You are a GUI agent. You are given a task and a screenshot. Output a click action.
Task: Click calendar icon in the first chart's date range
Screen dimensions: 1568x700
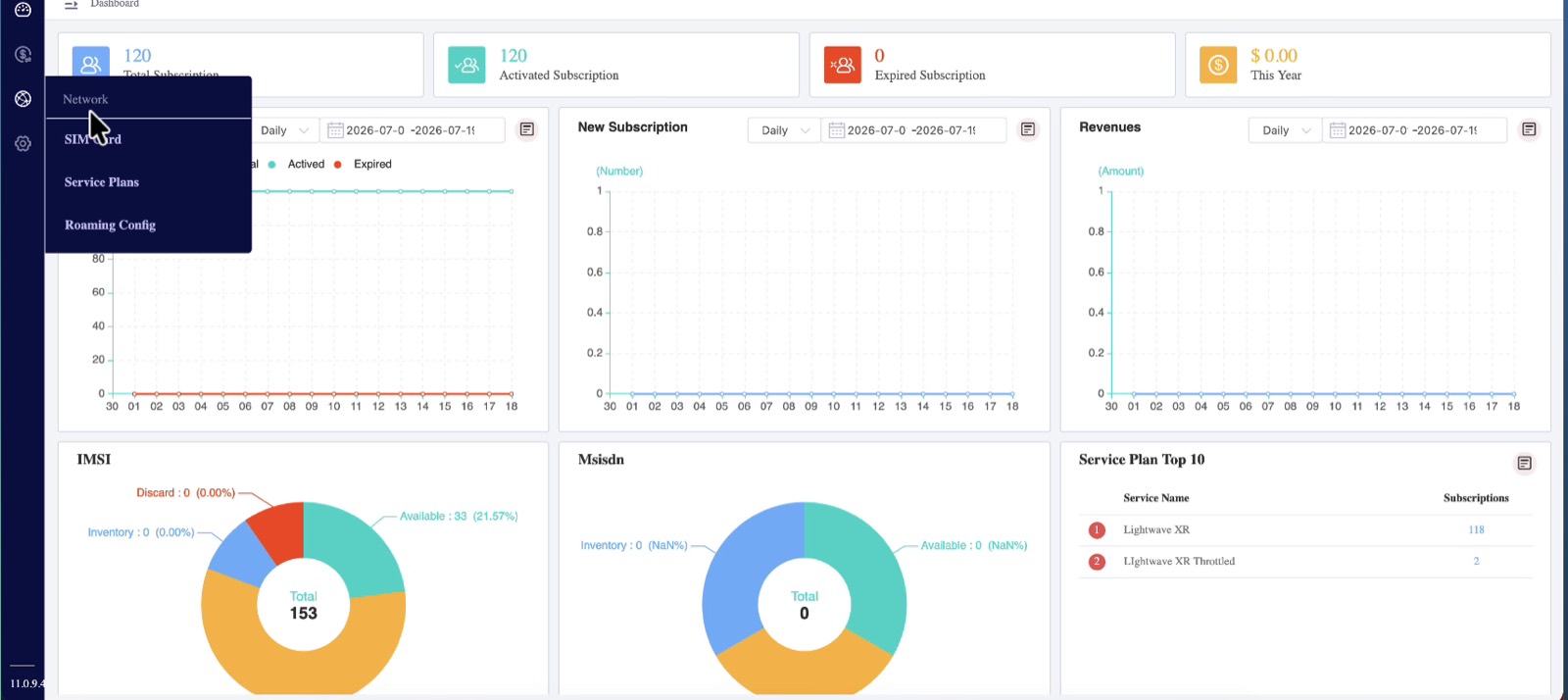pos(335,130)
